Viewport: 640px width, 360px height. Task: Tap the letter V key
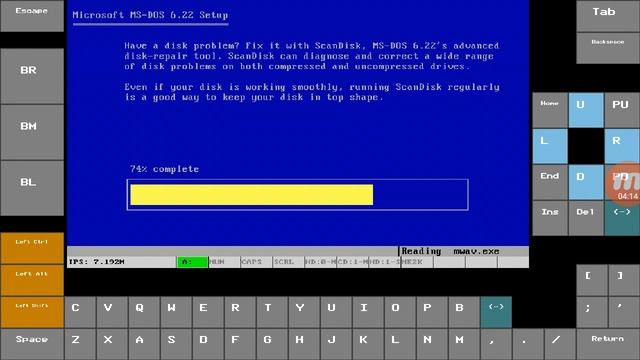pos(112,312)
